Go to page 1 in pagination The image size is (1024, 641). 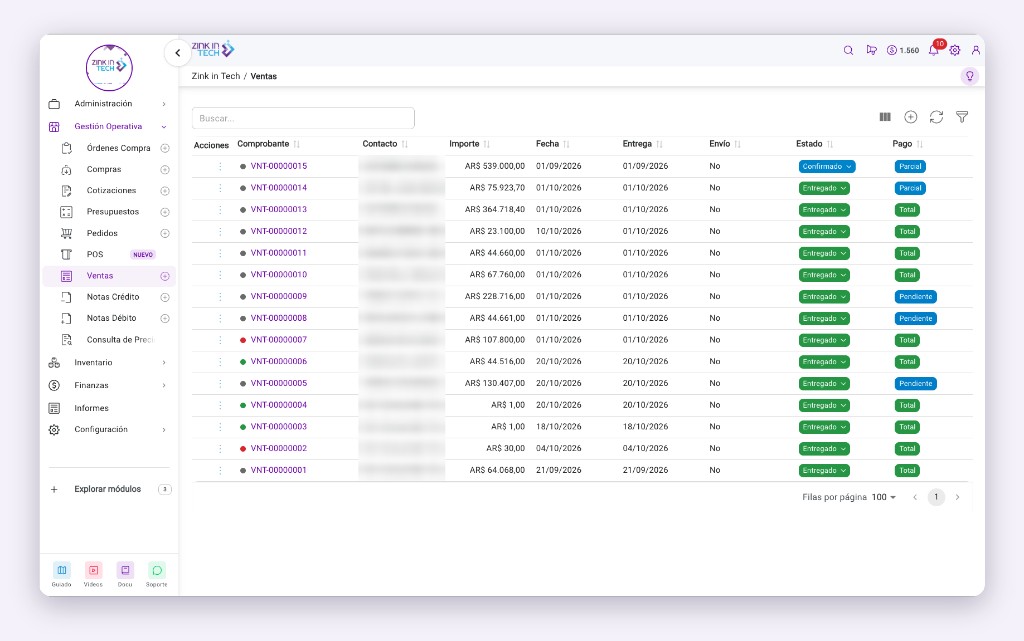[936, 497]
